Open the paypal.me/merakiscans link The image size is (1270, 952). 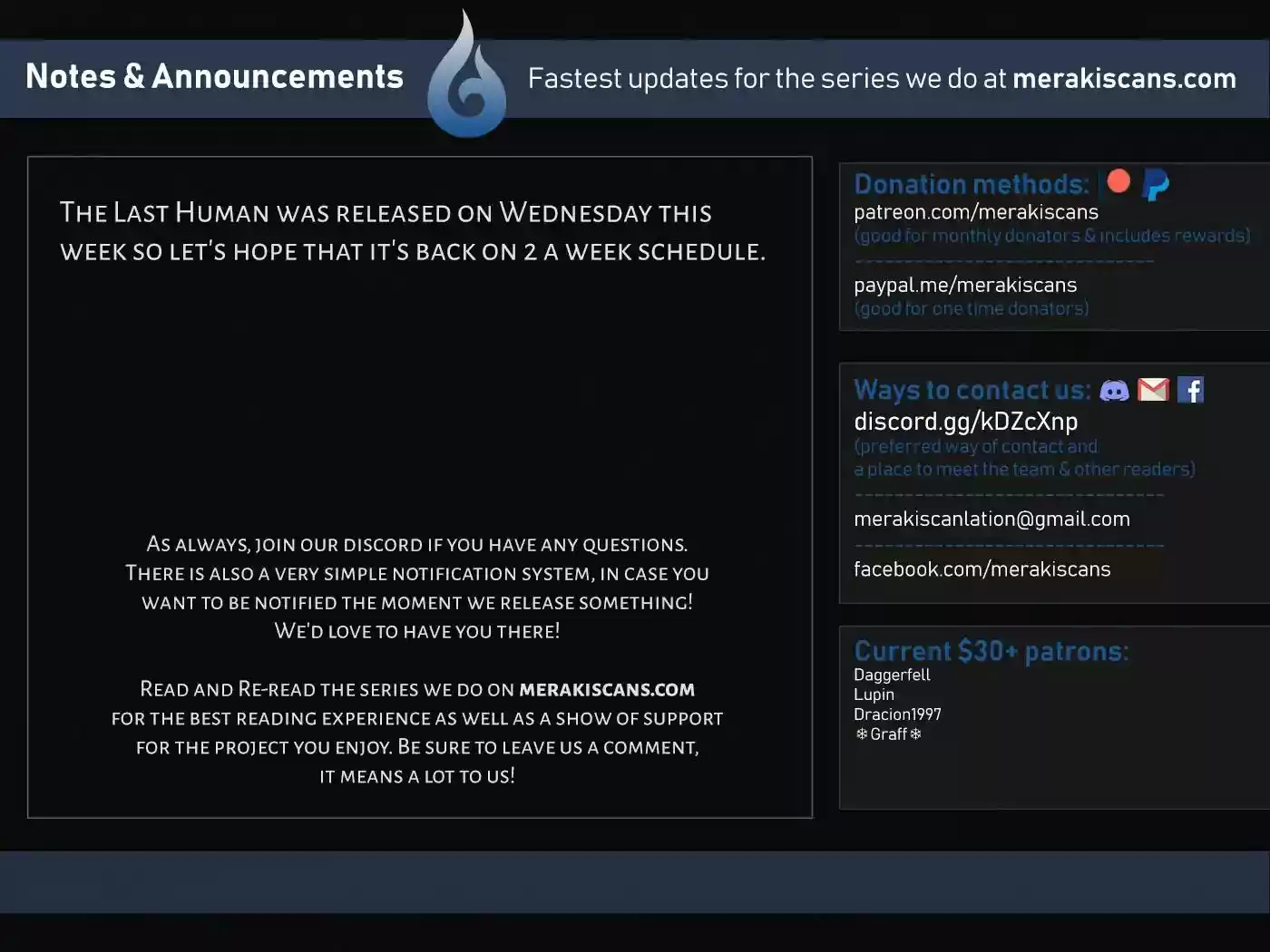pos(965,285)
